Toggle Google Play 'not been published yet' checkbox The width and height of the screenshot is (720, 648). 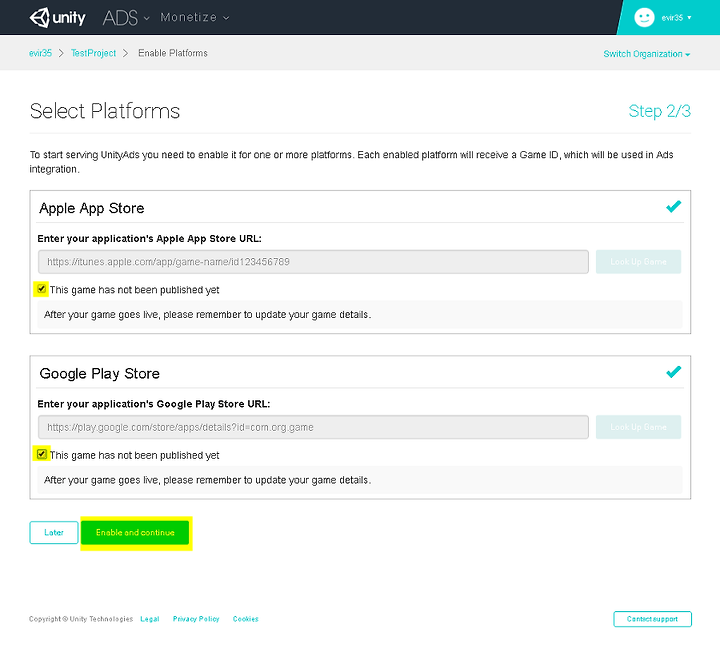[41, 454]
